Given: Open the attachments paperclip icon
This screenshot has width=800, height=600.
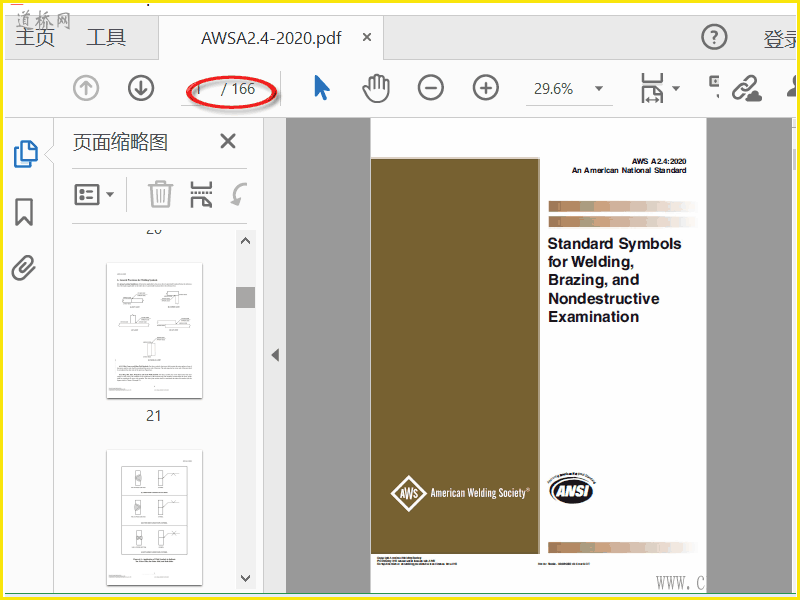Looking at the screenshot, I should pos(23,267).
